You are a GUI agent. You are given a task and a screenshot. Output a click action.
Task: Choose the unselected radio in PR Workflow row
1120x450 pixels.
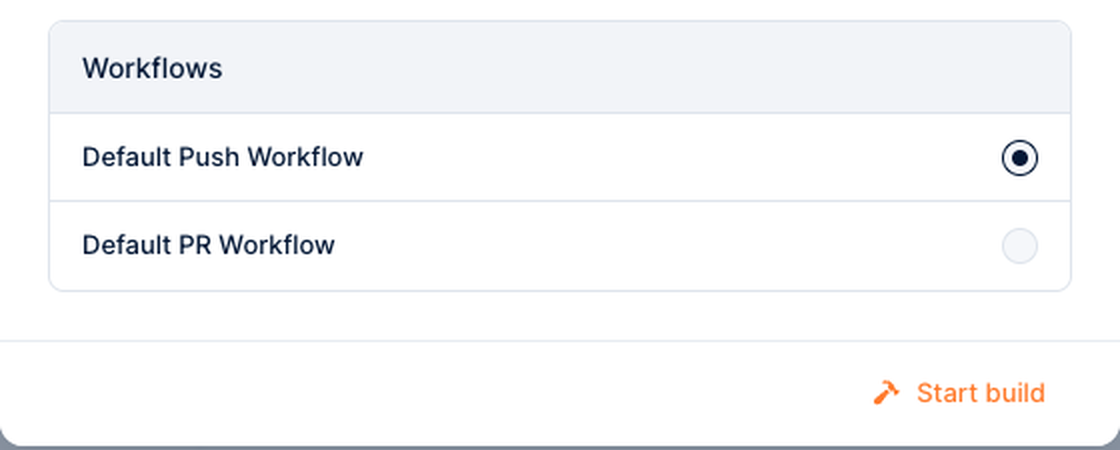(1019, 246)
